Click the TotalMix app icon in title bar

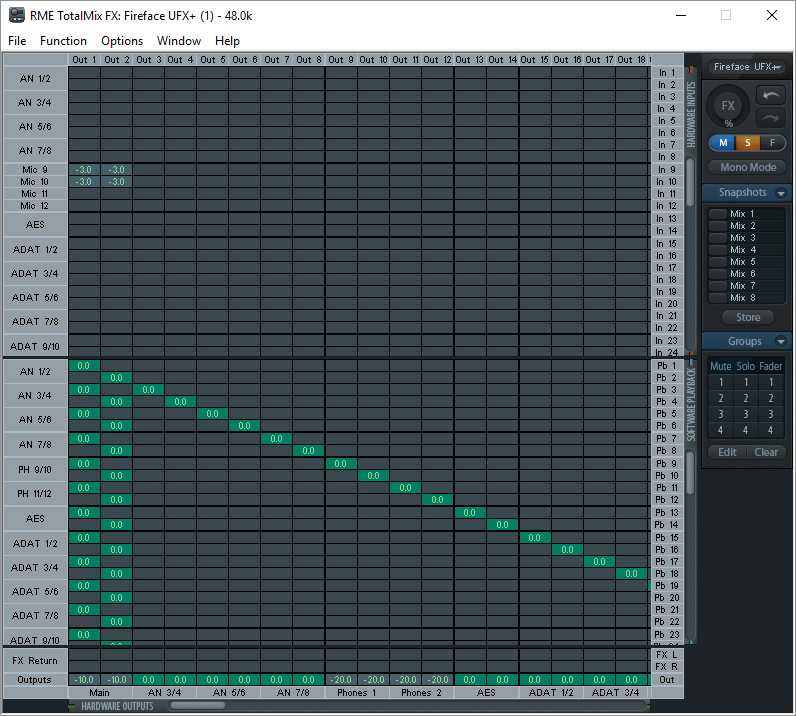coord(17,15)
